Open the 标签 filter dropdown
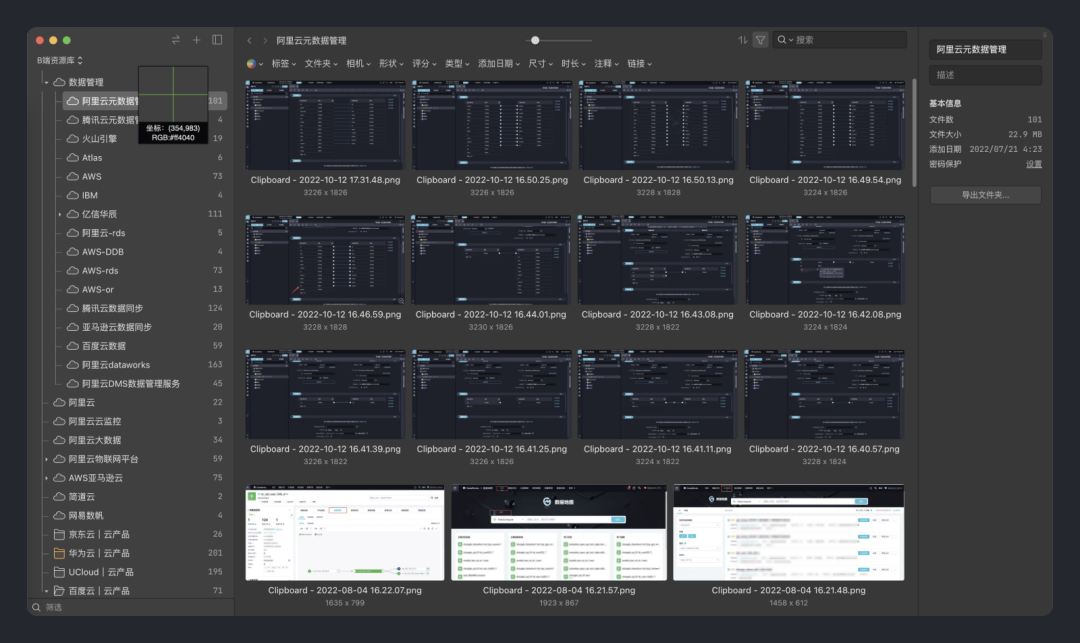Screen dimensions: 1080x643 click(x=284, y=63)
